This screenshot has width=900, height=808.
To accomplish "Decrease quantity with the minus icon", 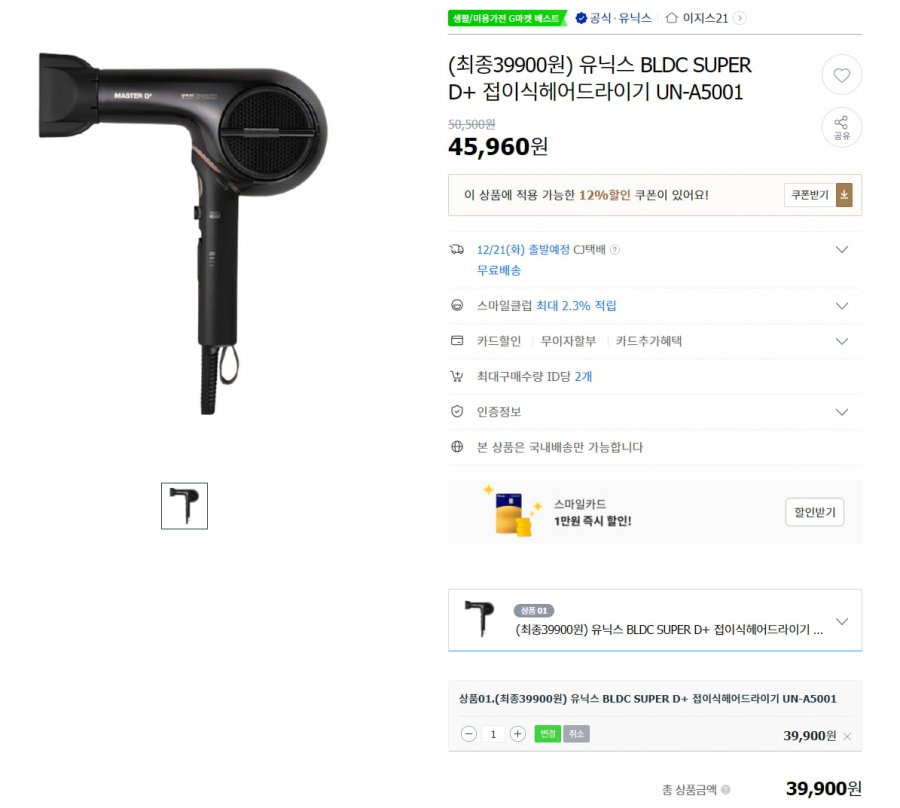I will 469,734.
